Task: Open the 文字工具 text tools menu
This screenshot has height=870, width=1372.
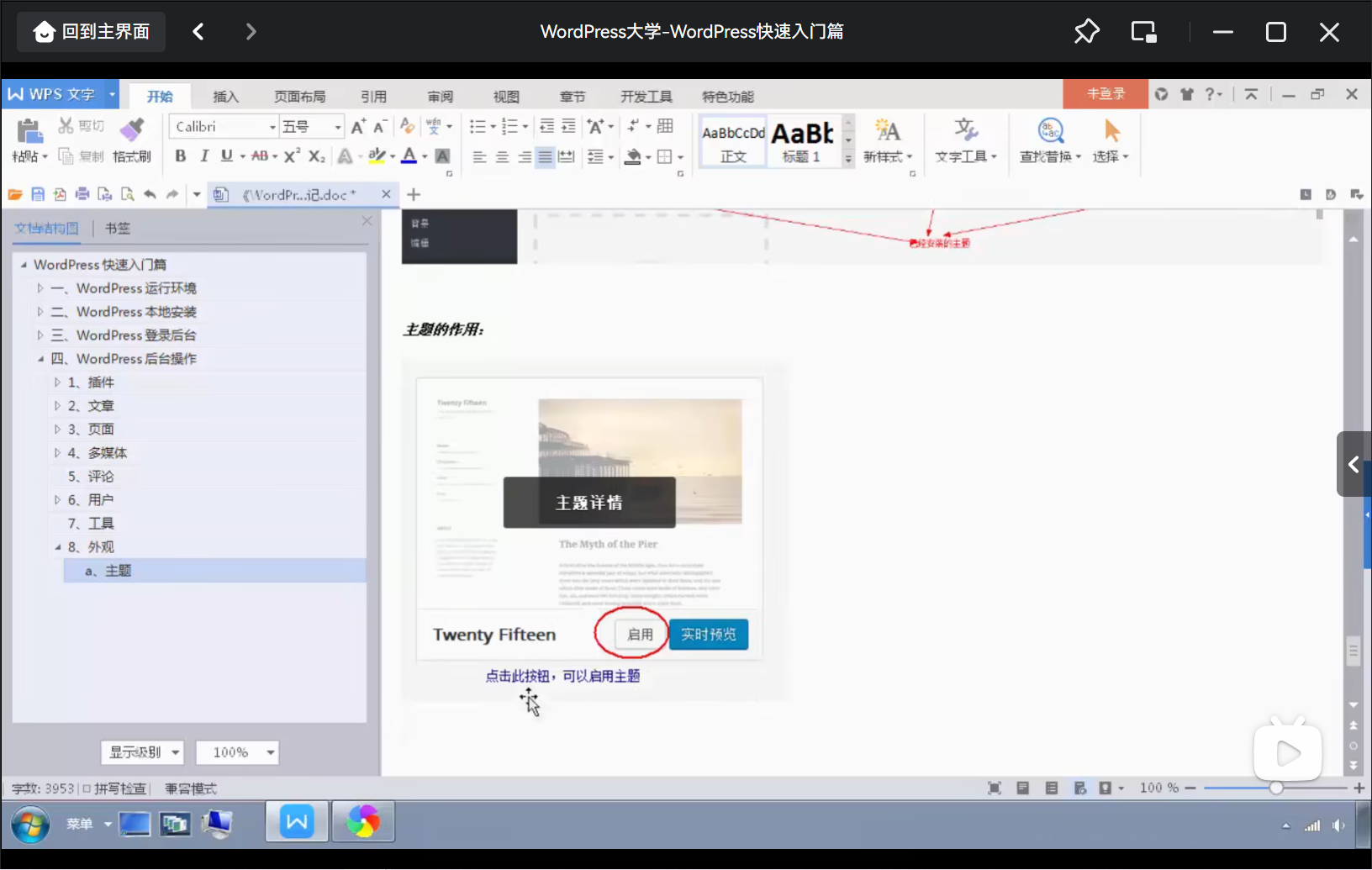Action: [x=966, y=141]
